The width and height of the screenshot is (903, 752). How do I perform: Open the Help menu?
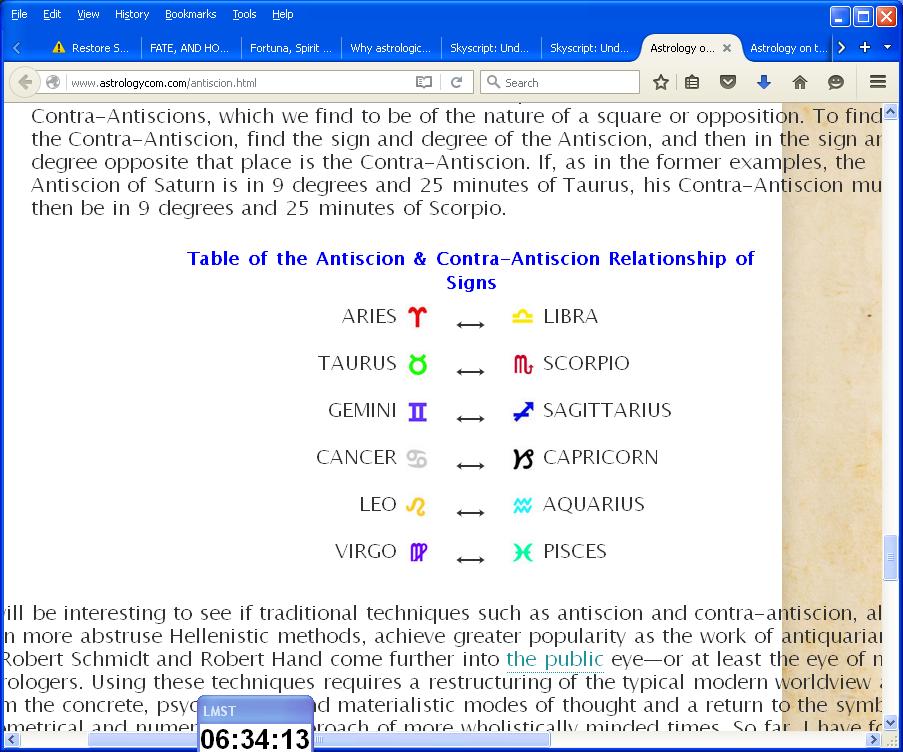coord(283,14)
